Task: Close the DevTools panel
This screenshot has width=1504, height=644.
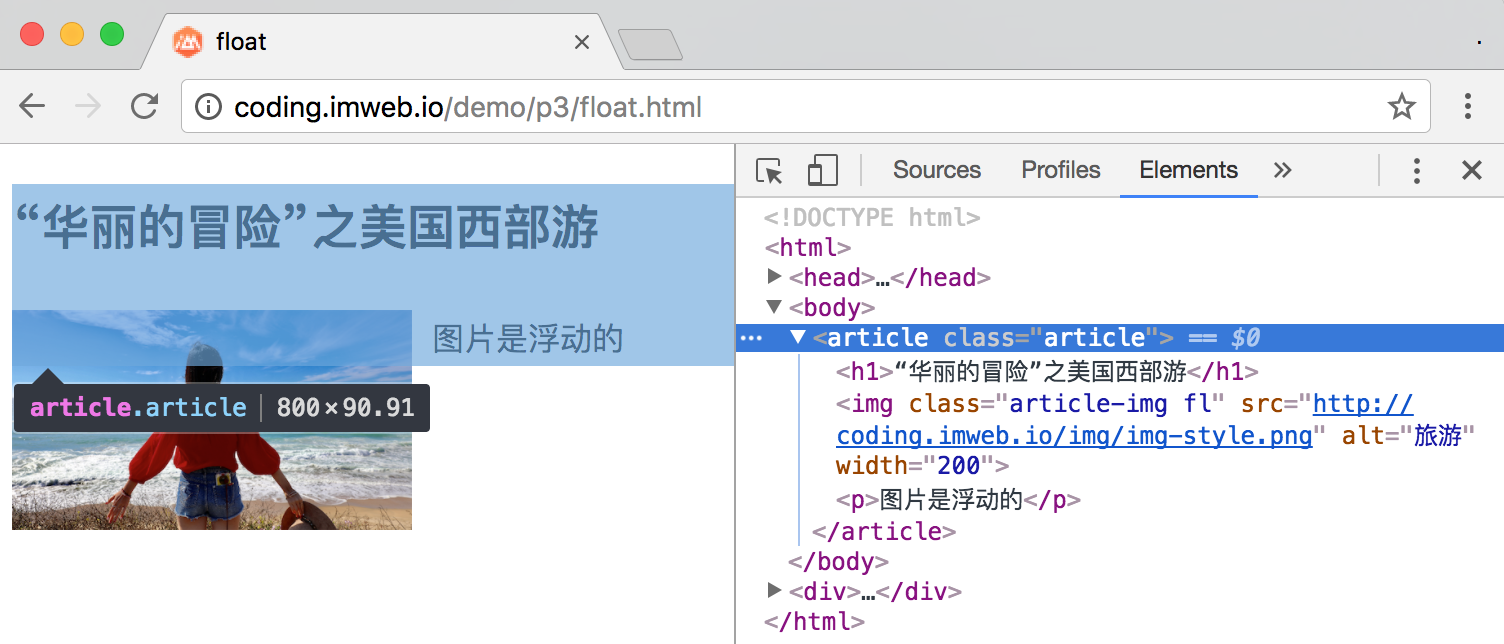Action: (1471, 170)
